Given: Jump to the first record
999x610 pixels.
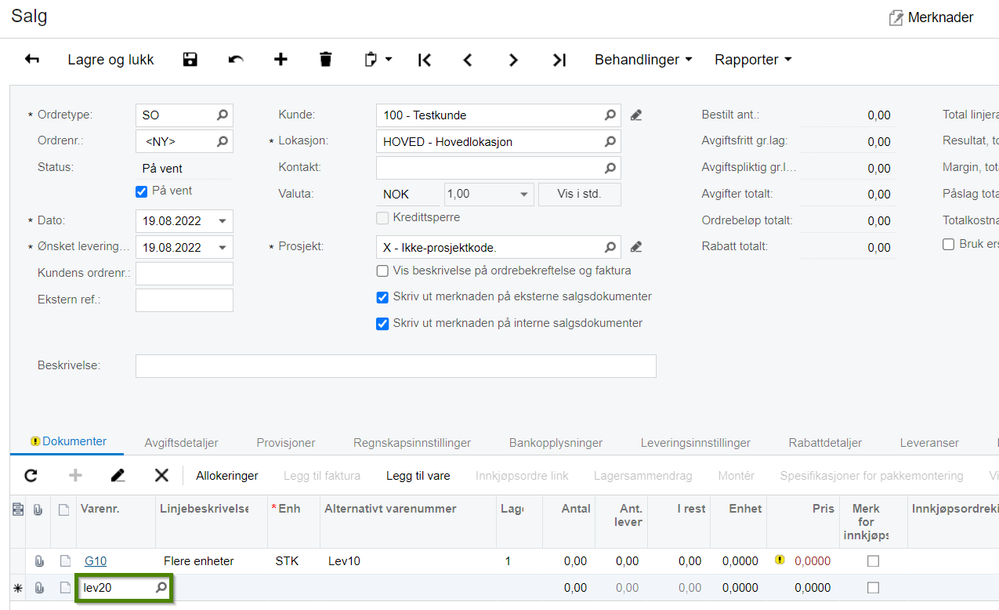Looking at the screenshot, I should (x=424, y=60).
